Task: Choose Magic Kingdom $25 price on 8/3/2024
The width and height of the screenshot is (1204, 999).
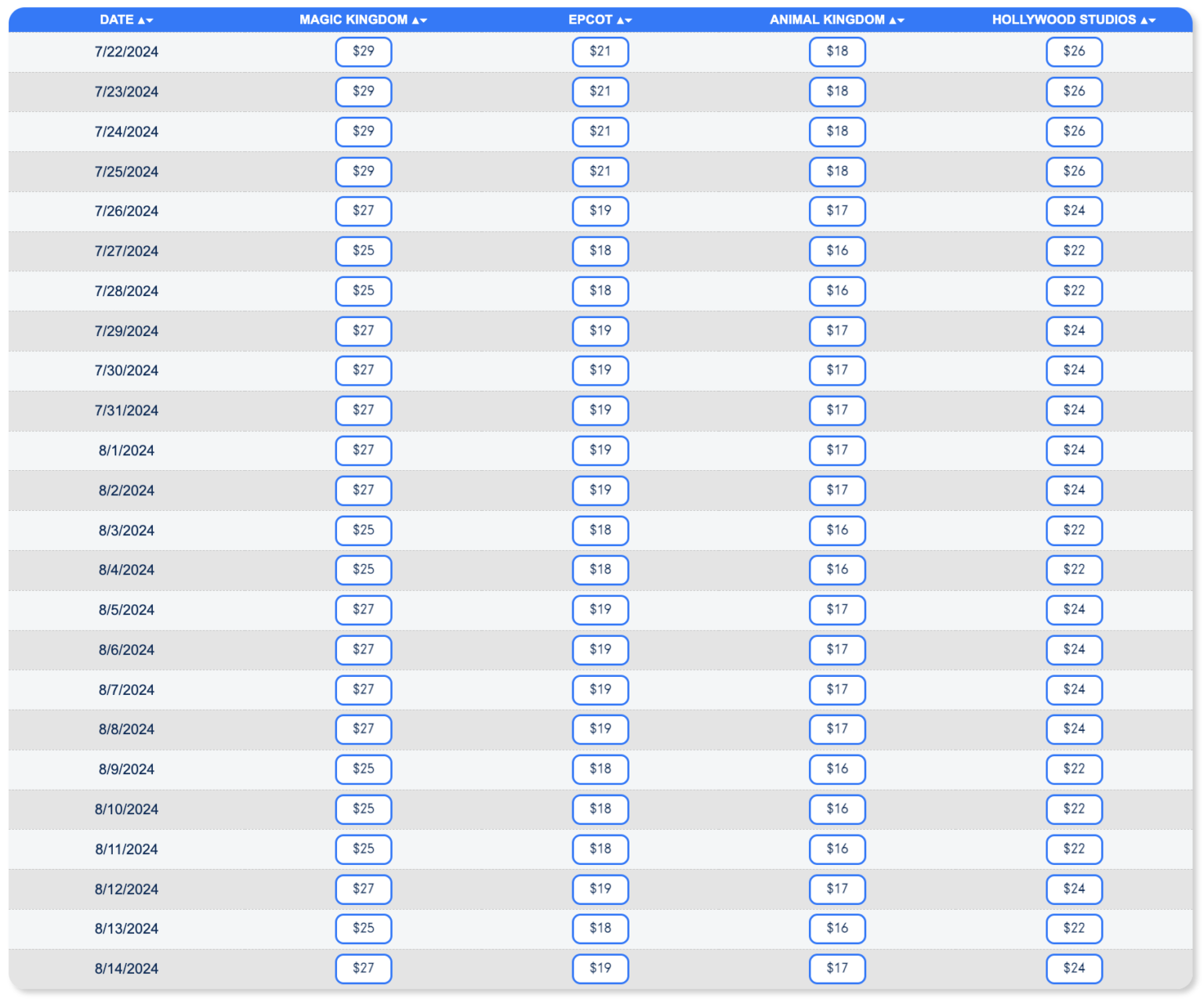Action: coord(364,530)
